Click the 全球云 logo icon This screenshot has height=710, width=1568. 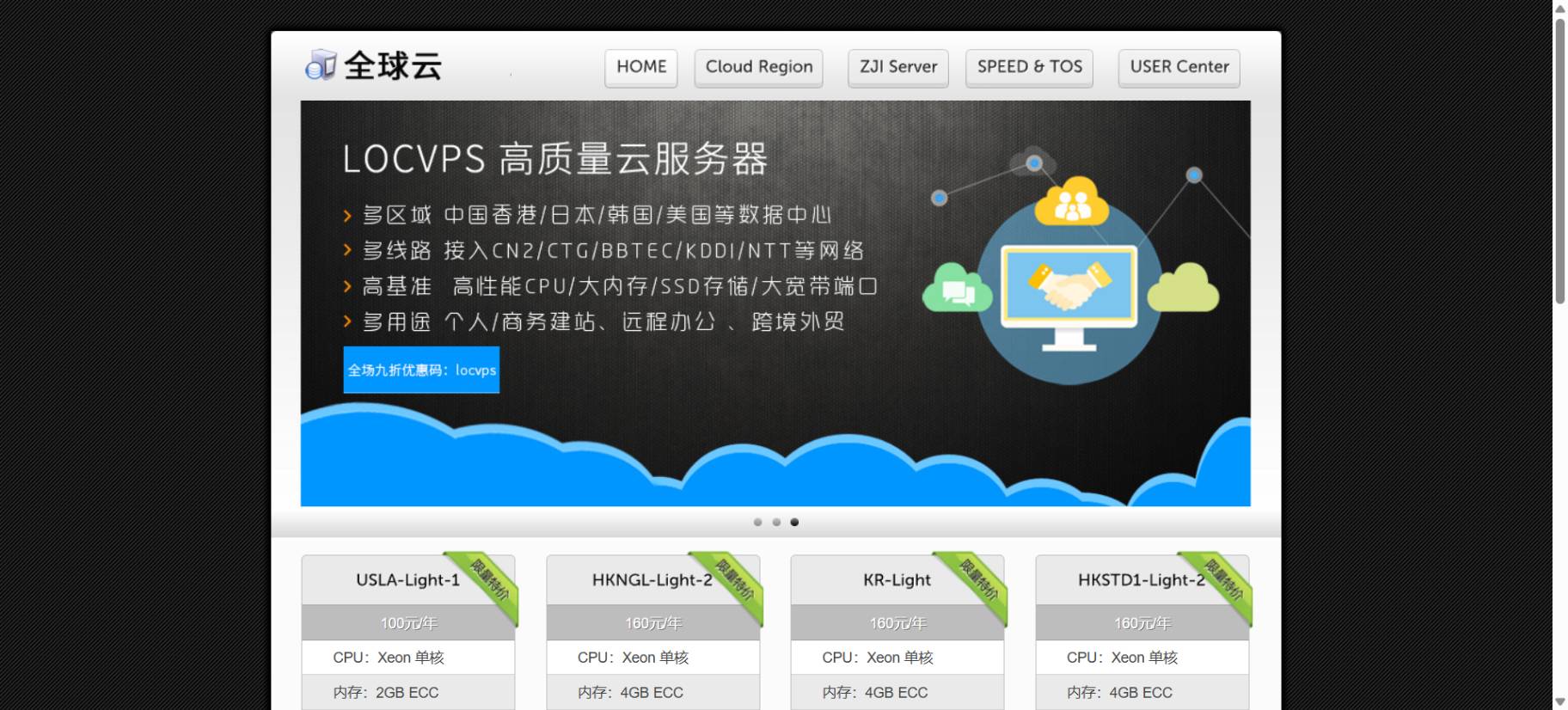[x=321, y=65]
